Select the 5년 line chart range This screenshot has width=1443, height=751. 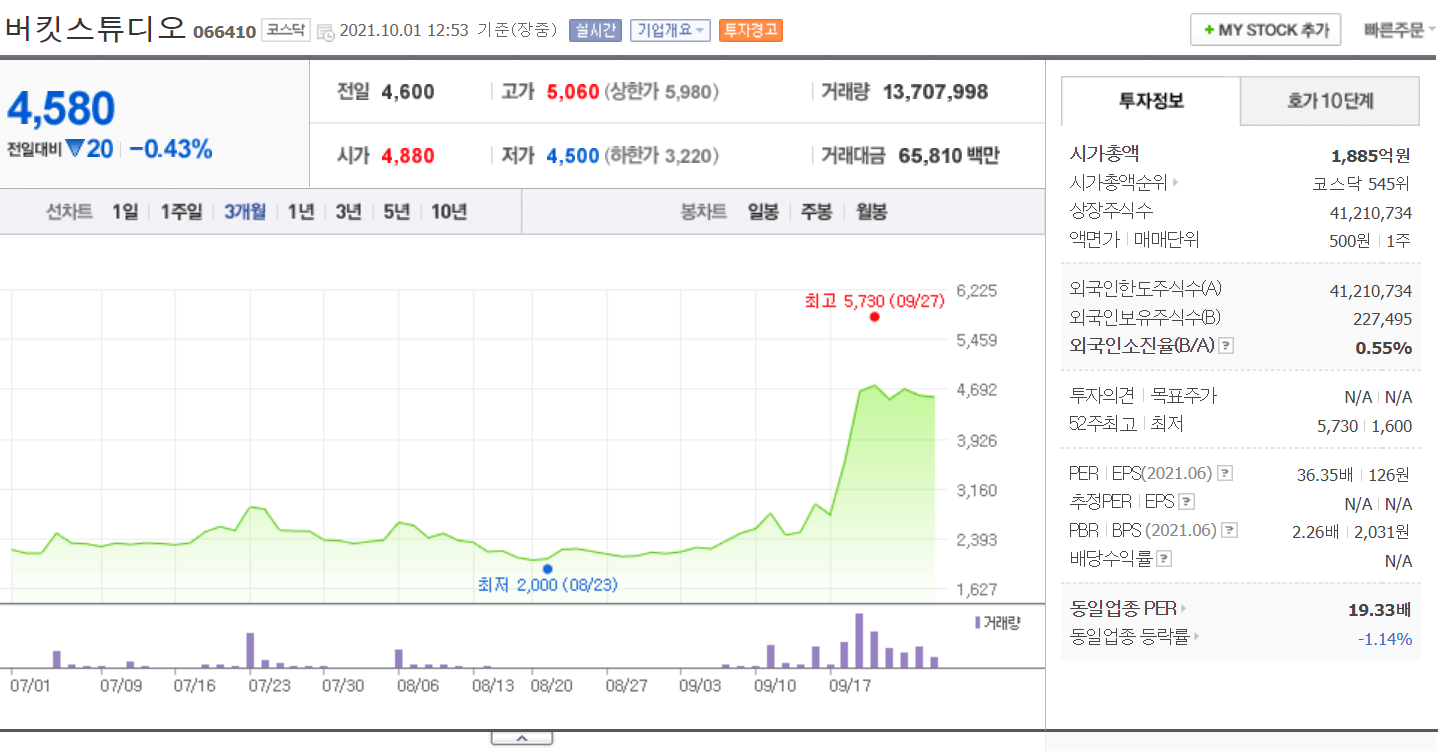pos(396,212)
